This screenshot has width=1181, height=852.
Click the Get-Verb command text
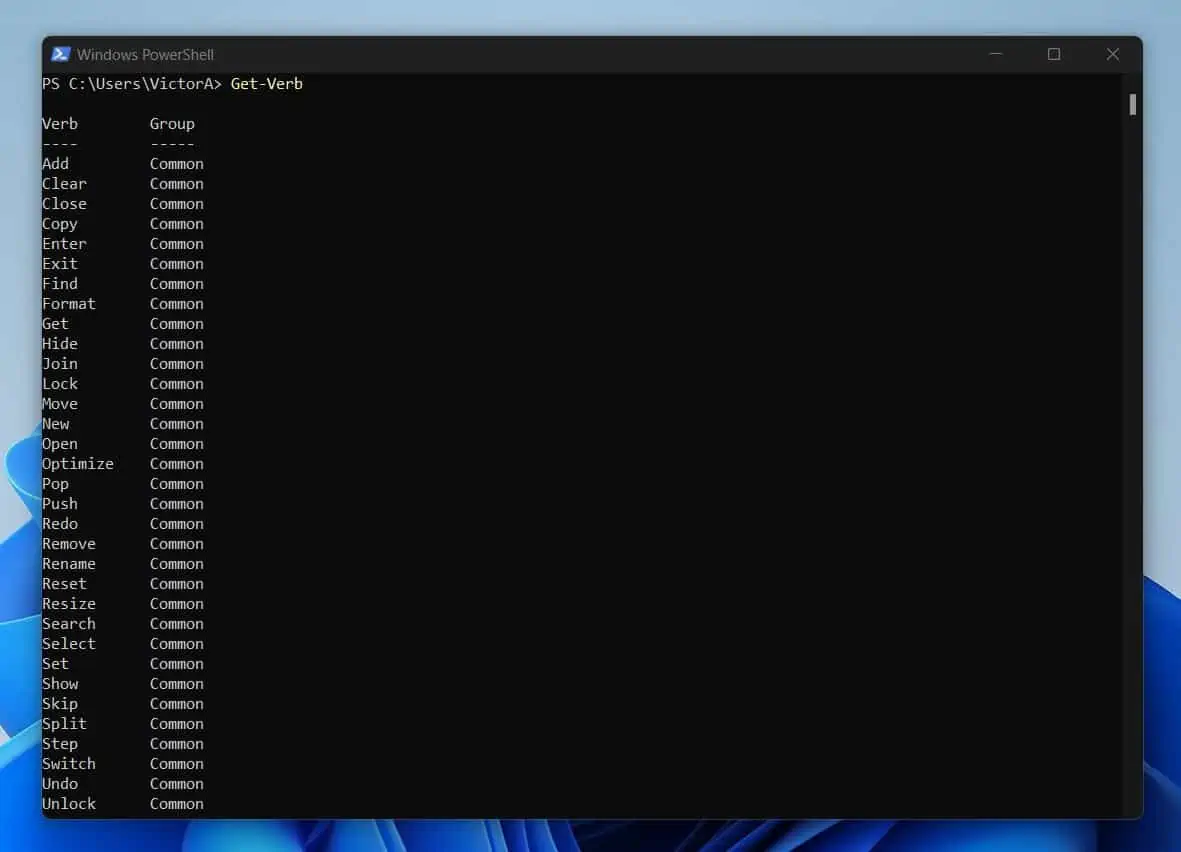click(267, 84)
